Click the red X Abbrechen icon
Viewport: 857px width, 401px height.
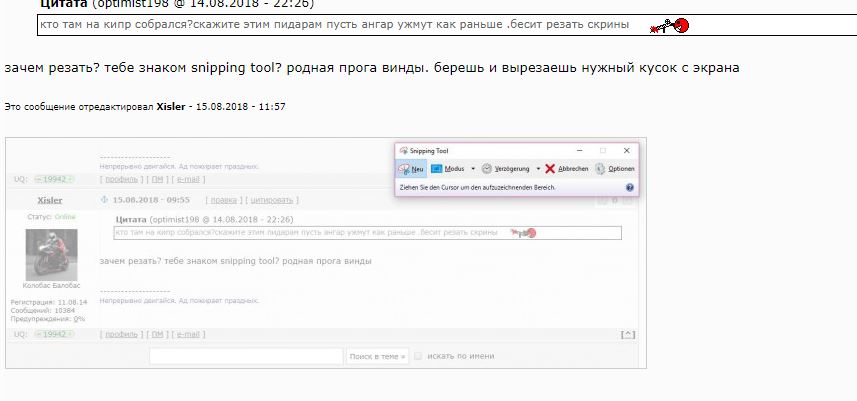pyautogui.click(x=550, y=169)
